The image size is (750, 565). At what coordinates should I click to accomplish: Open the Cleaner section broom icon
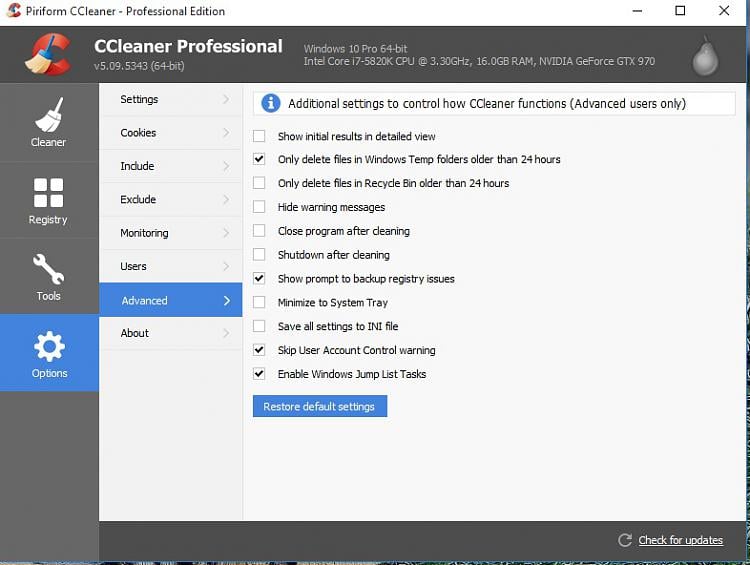pyautogui.click(x=48, y=115)
